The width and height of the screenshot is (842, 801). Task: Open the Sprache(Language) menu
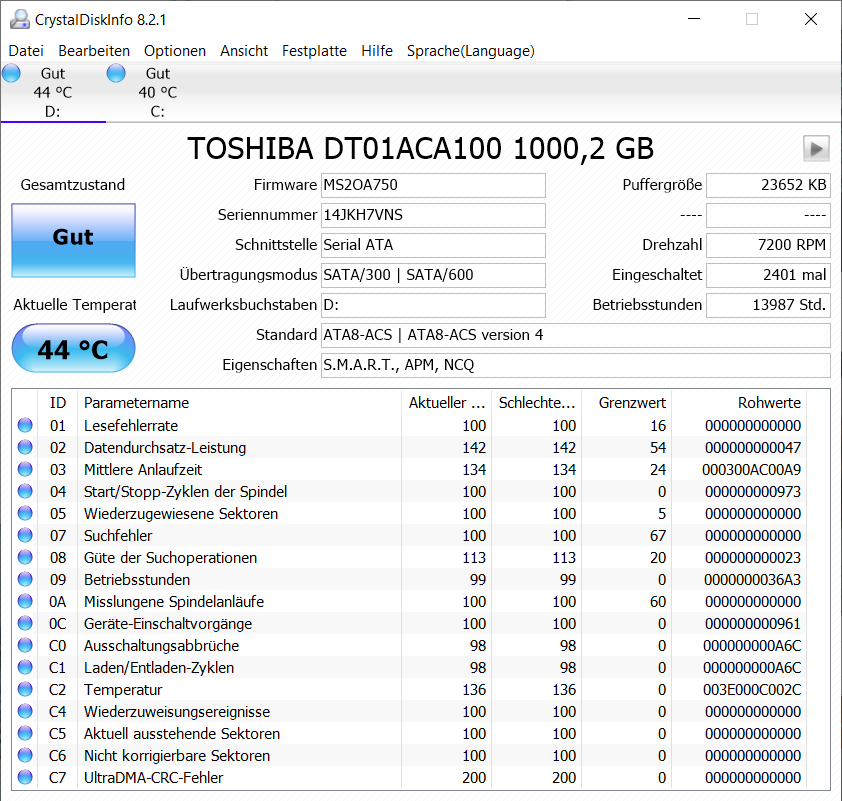pyautogui.click(x=470, y=51)
